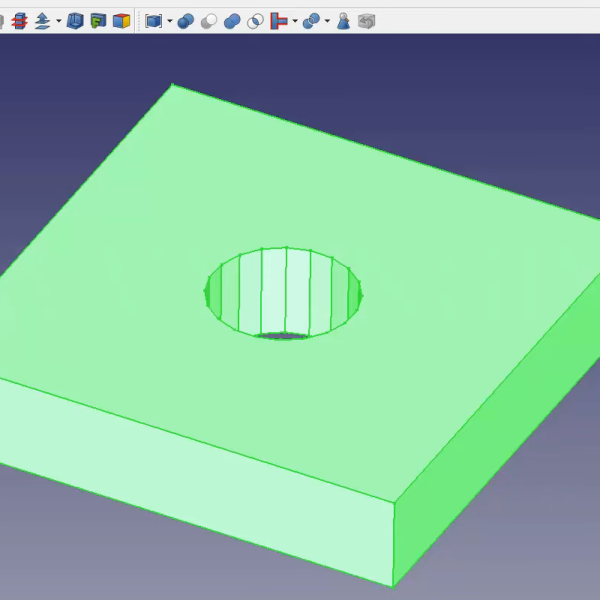600x600 pixels.
Task: Click the Union (fuse) icon
Action: [232, 21]
